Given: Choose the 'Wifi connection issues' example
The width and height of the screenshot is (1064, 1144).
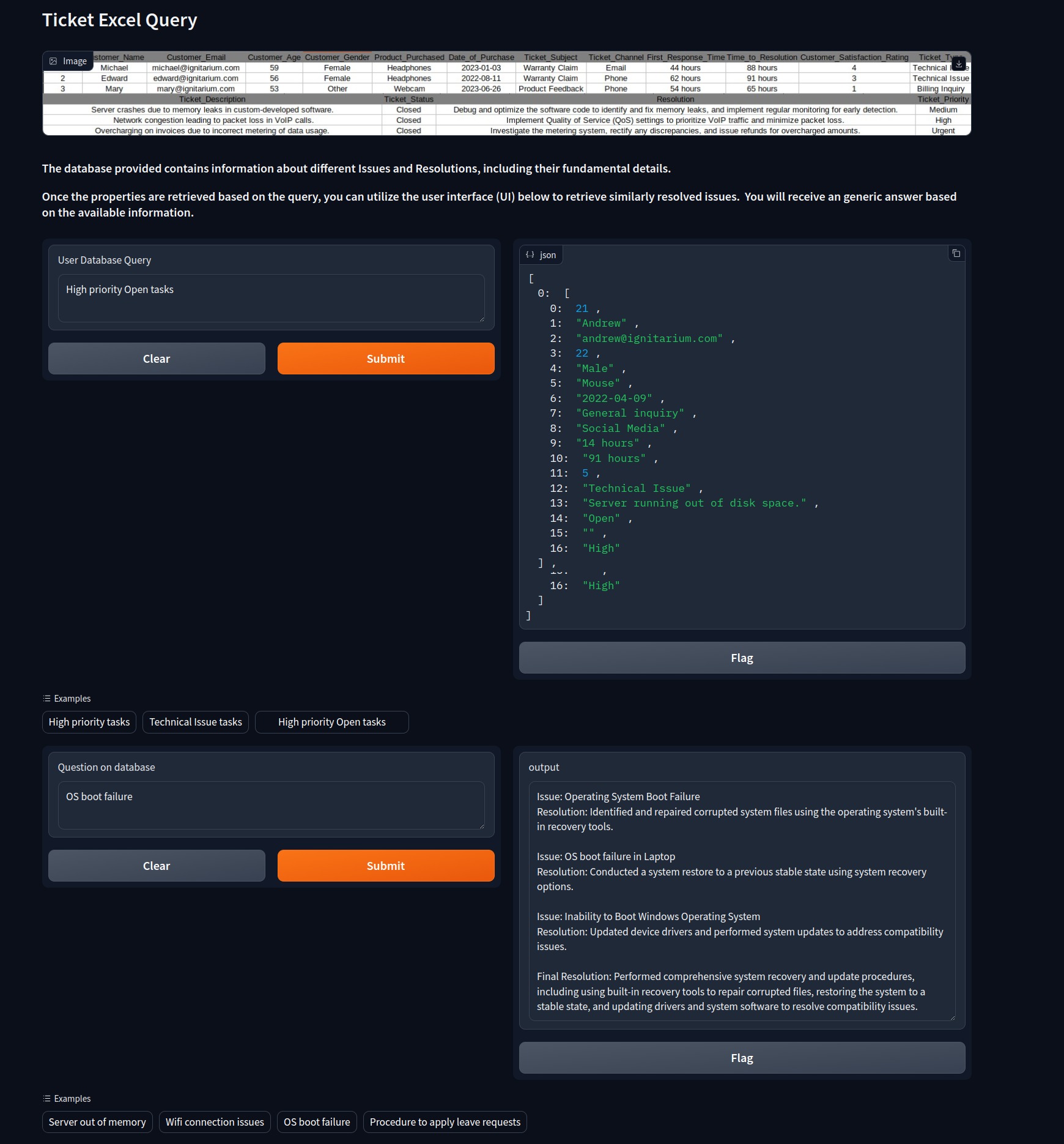Looking at the screenshot, I should (215, 1122).
